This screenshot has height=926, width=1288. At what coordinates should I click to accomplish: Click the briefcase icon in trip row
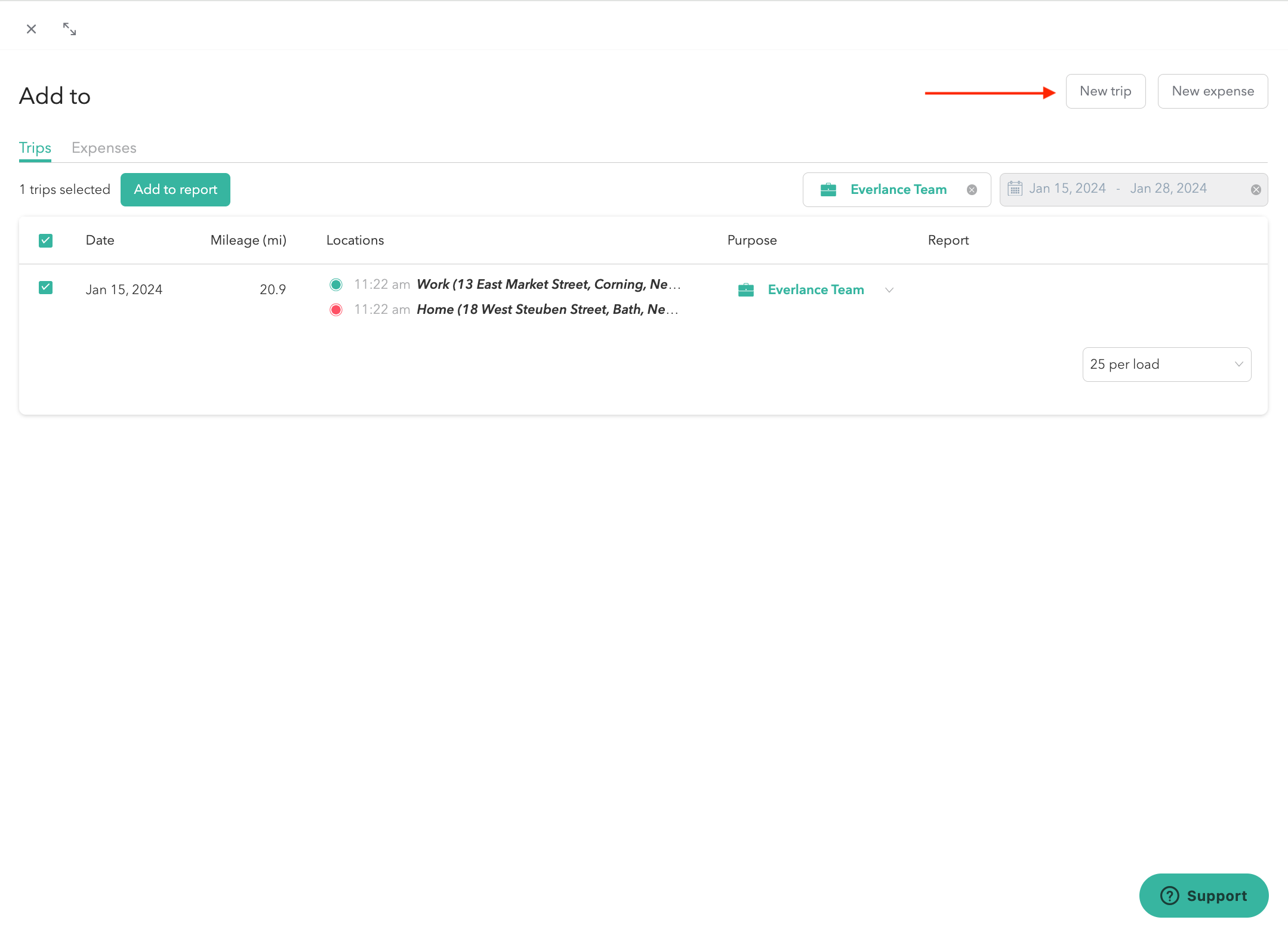[746, 290]
